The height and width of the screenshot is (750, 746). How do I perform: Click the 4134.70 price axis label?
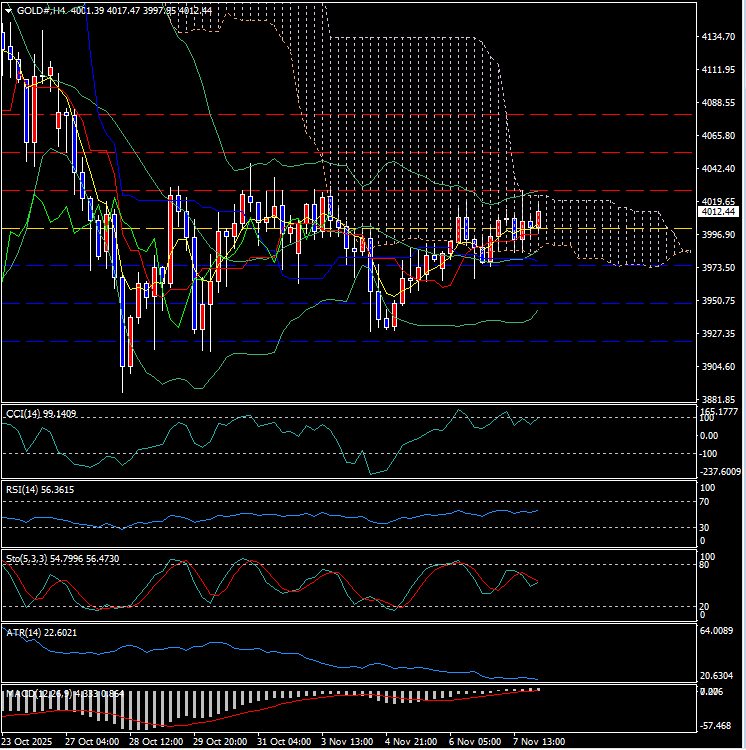point(718,36)
